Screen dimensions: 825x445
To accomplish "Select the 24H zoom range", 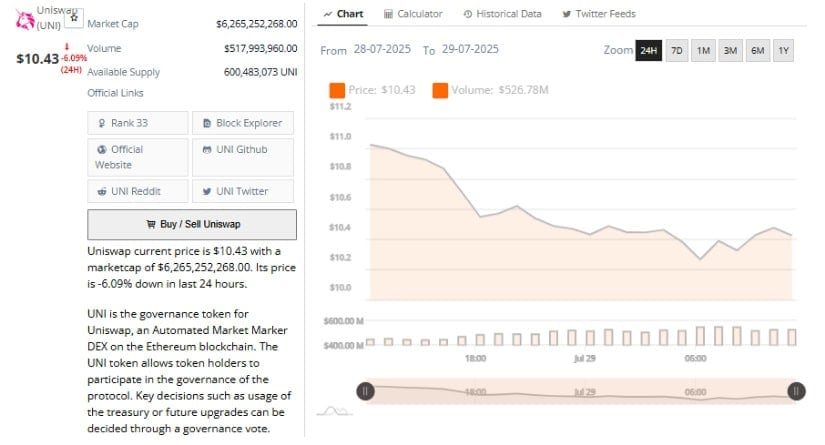I will (649, 50).
